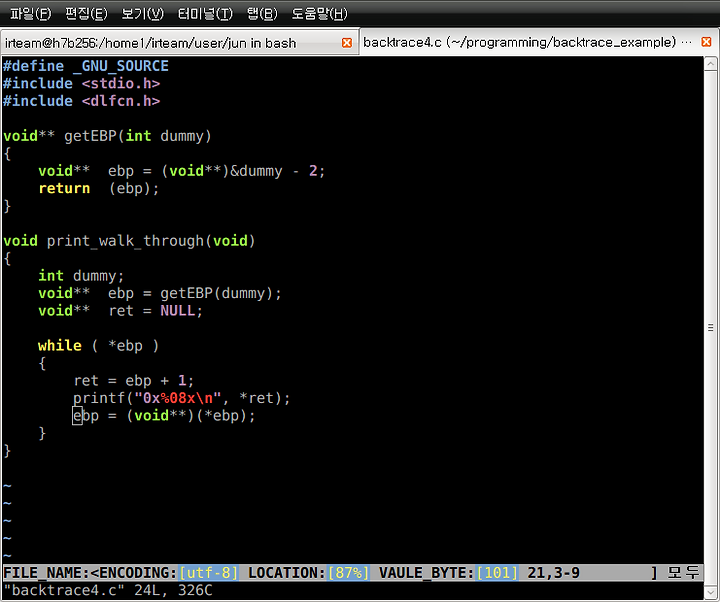Open the 터미널(T) menu
The width and height of the screenshot is (720, 602).
[x=205, y=13]
